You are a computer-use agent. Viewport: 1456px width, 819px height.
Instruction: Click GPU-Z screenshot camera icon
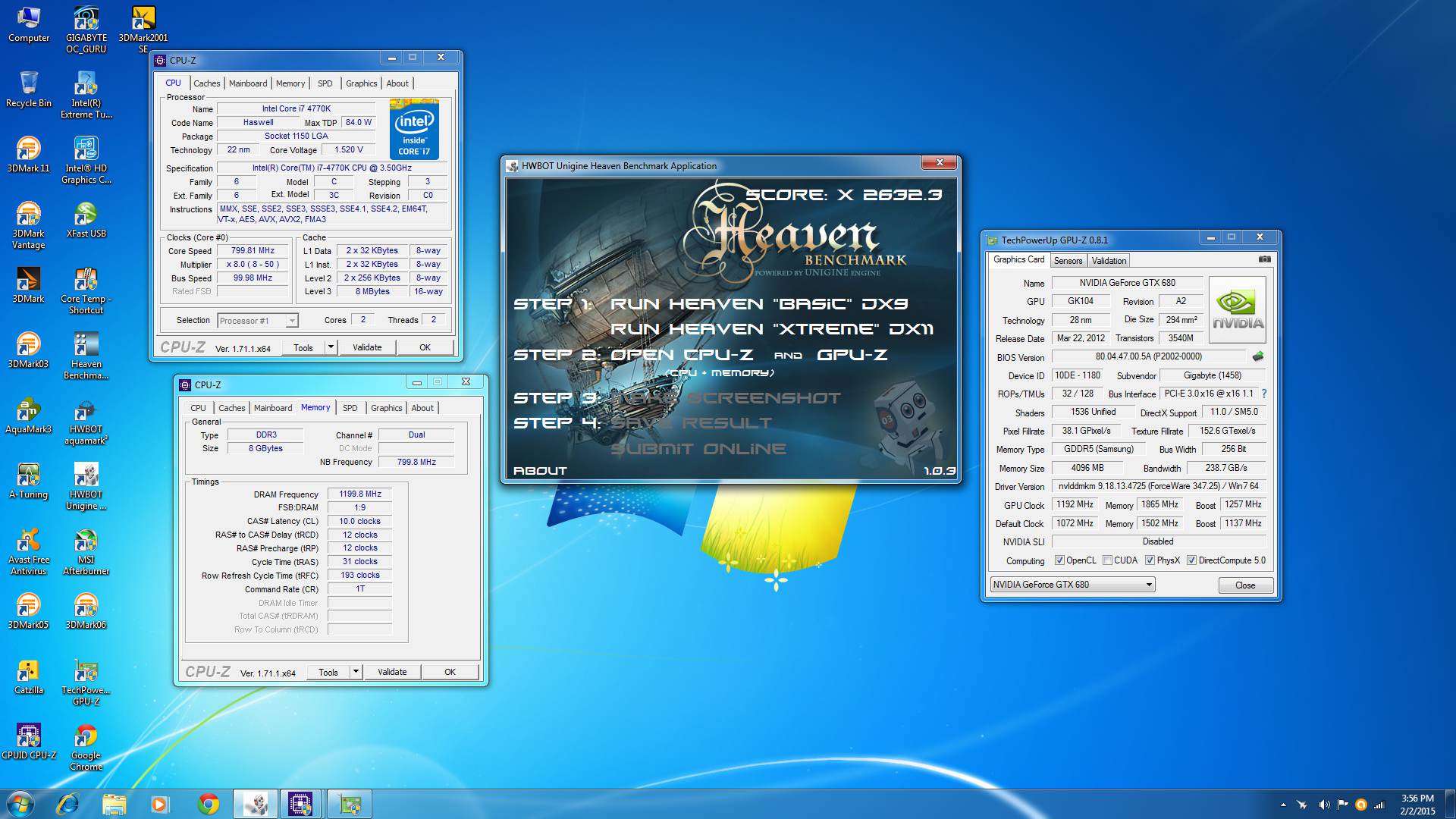coord(1264,259)
